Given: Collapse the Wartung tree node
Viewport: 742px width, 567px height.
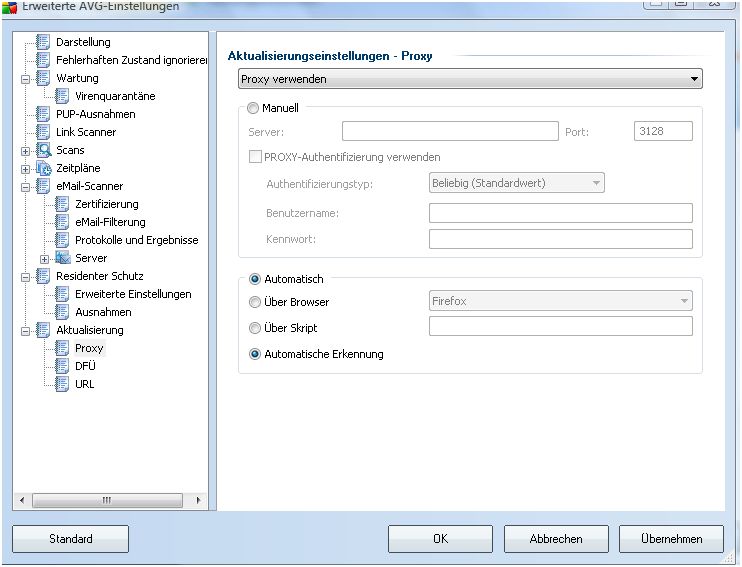Looking at the screenshot, I should 26,79.
